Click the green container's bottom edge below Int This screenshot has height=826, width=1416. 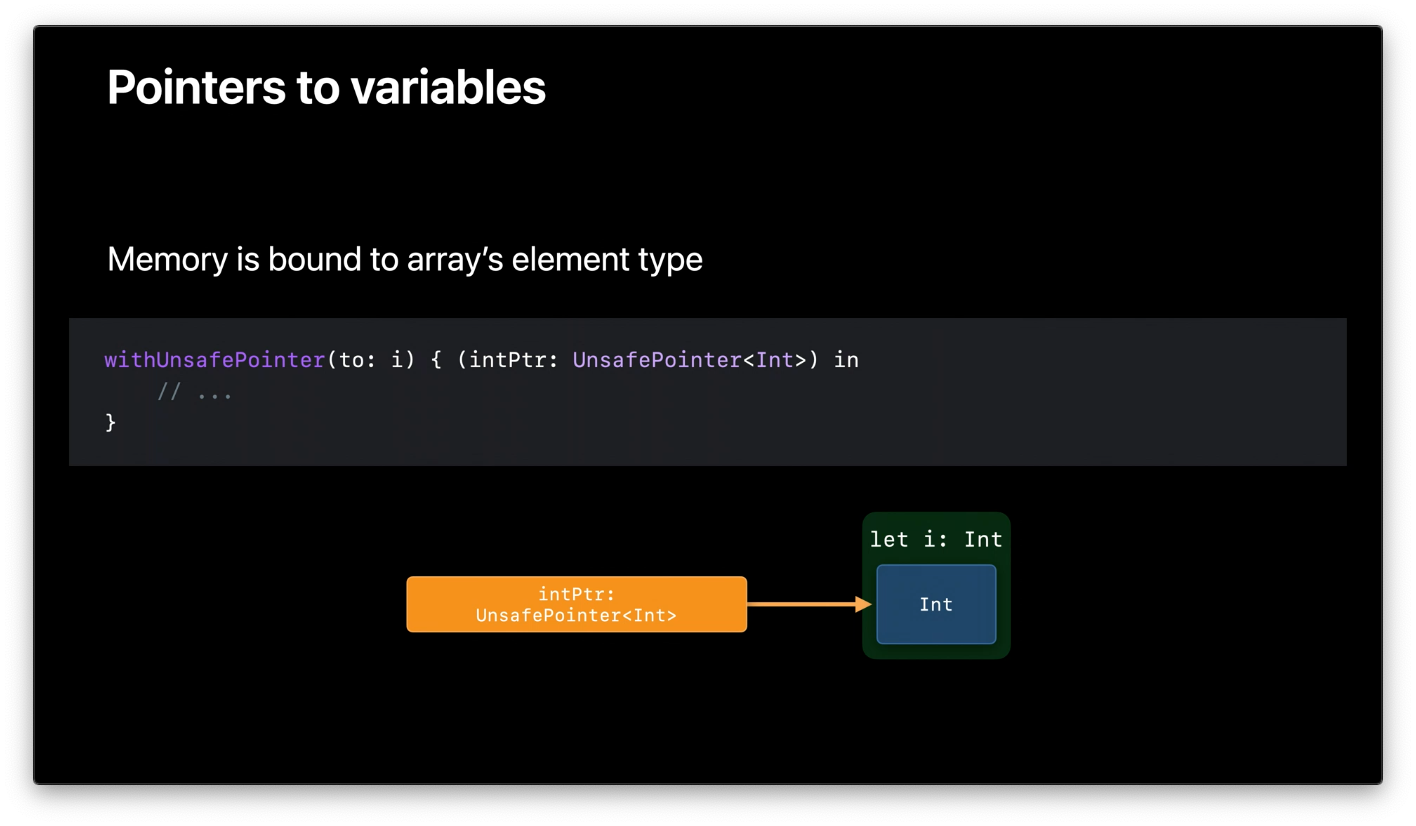pyautogui.click(x=936, y=653)
